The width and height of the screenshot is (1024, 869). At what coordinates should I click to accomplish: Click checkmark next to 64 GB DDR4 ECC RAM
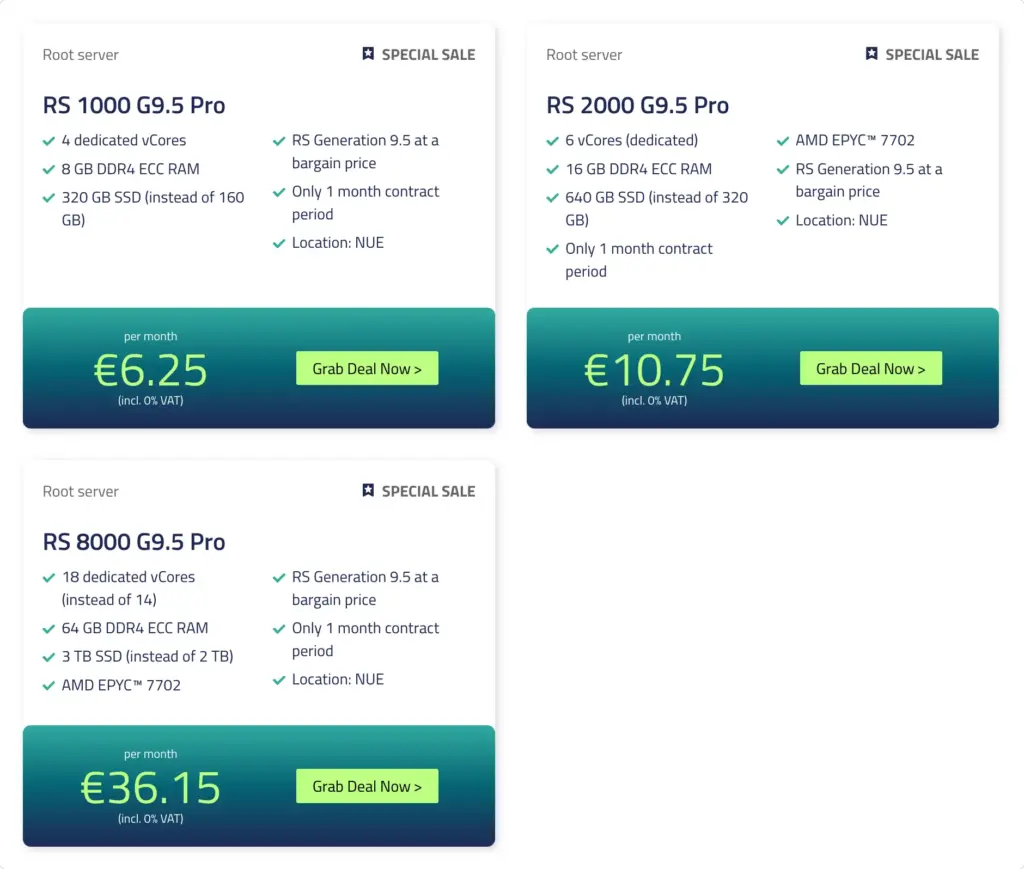[48, 629]
